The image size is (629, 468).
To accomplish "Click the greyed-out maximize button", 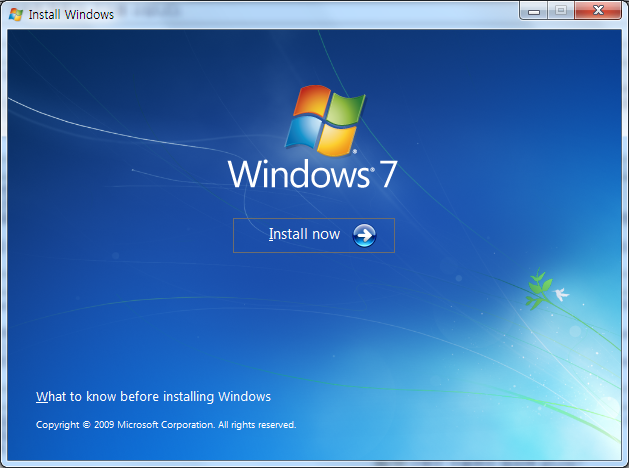I will (560, 11).
